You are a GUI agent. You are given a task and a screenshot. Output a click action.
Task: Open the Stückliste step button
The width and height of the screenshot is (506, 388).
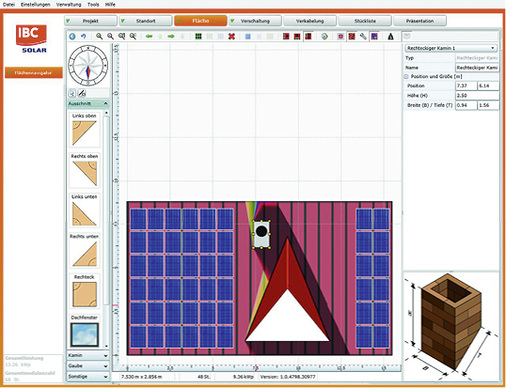(365, 21)
